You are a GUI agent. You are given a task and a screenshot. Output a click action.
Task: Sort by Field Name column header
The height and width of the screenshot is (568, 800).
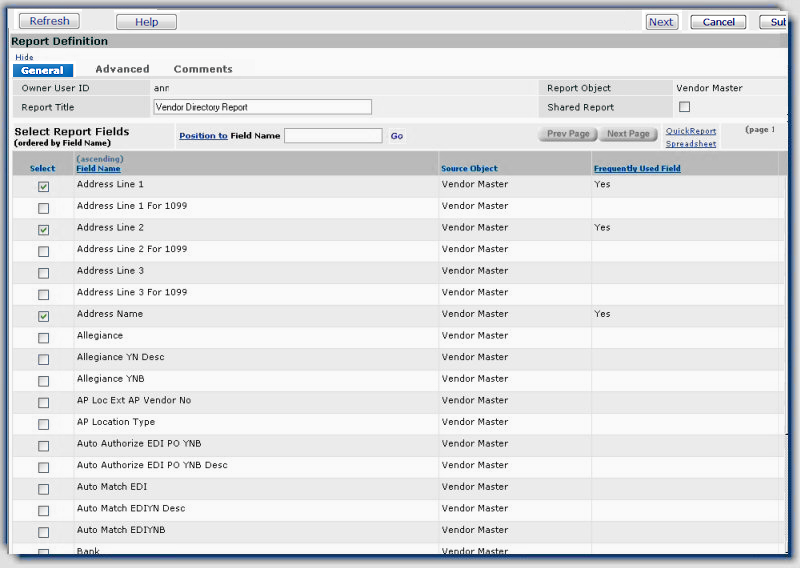click(x=98, y=169)
